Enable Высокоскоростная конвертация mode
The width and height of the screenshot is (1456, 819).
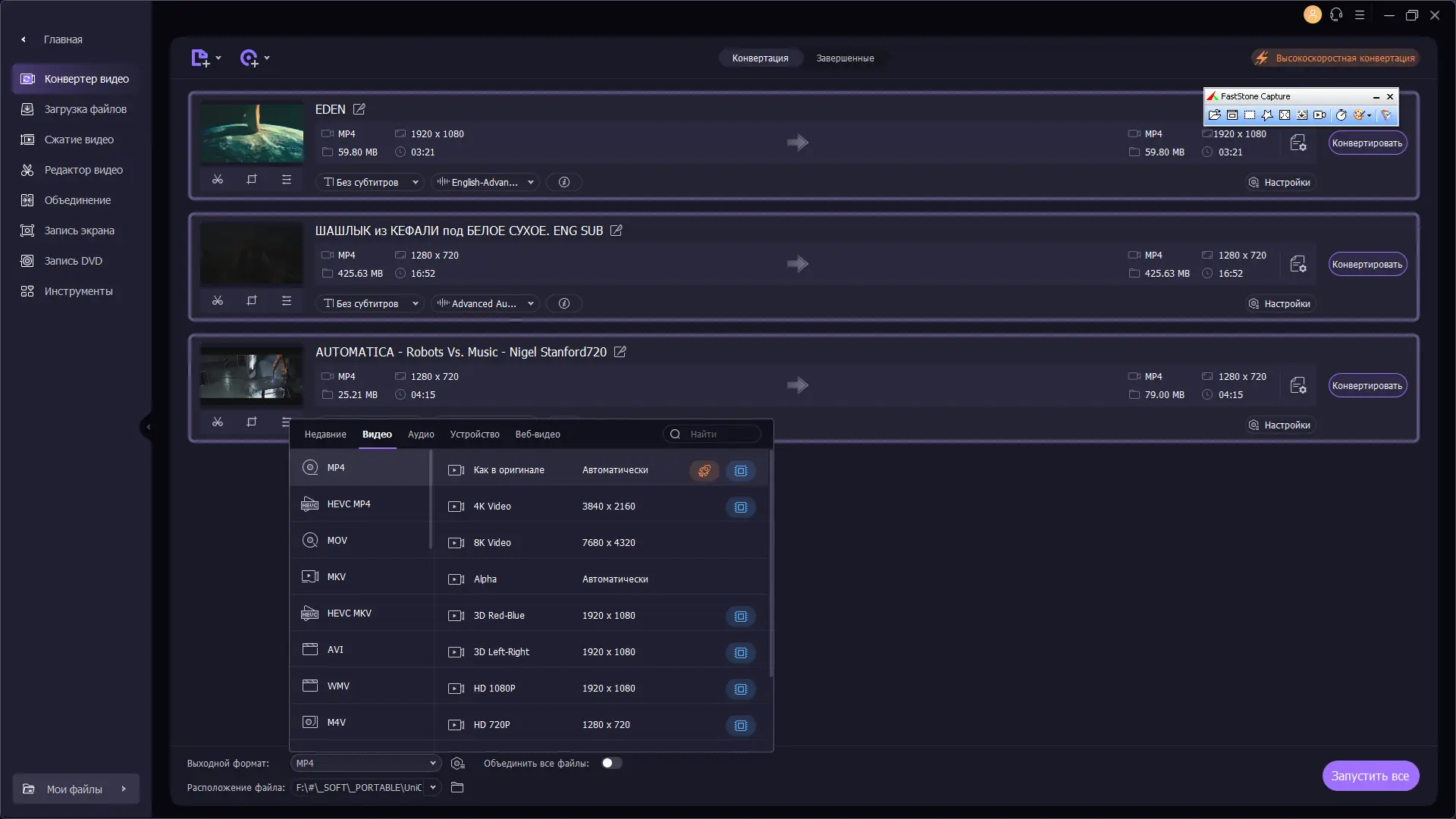point(1335,58)
